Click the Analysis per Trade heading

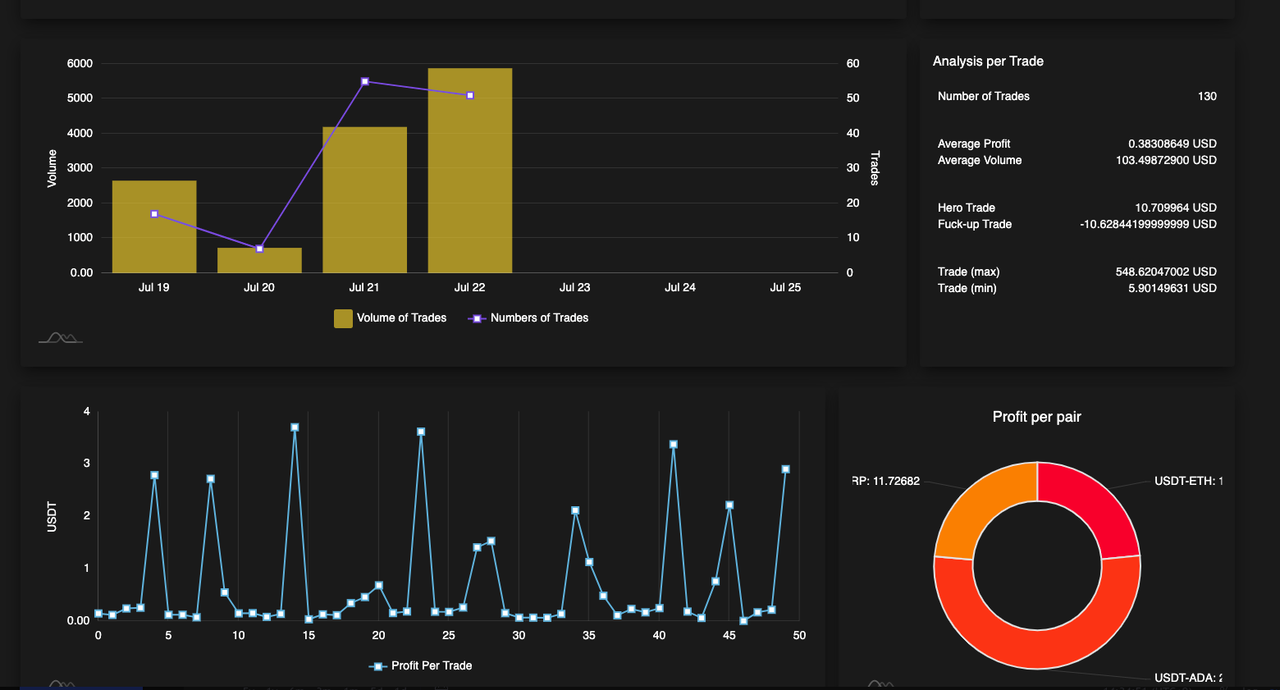[988, 61]
